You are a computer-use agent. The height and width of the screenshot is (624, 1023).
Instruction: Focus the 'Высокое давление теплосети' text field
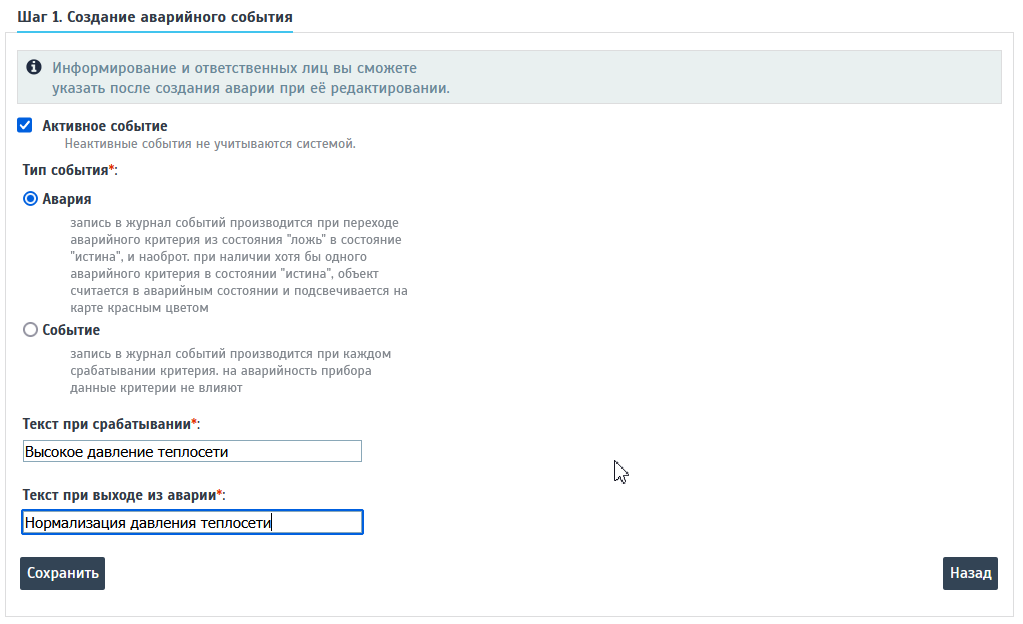(x=191, y=452)
